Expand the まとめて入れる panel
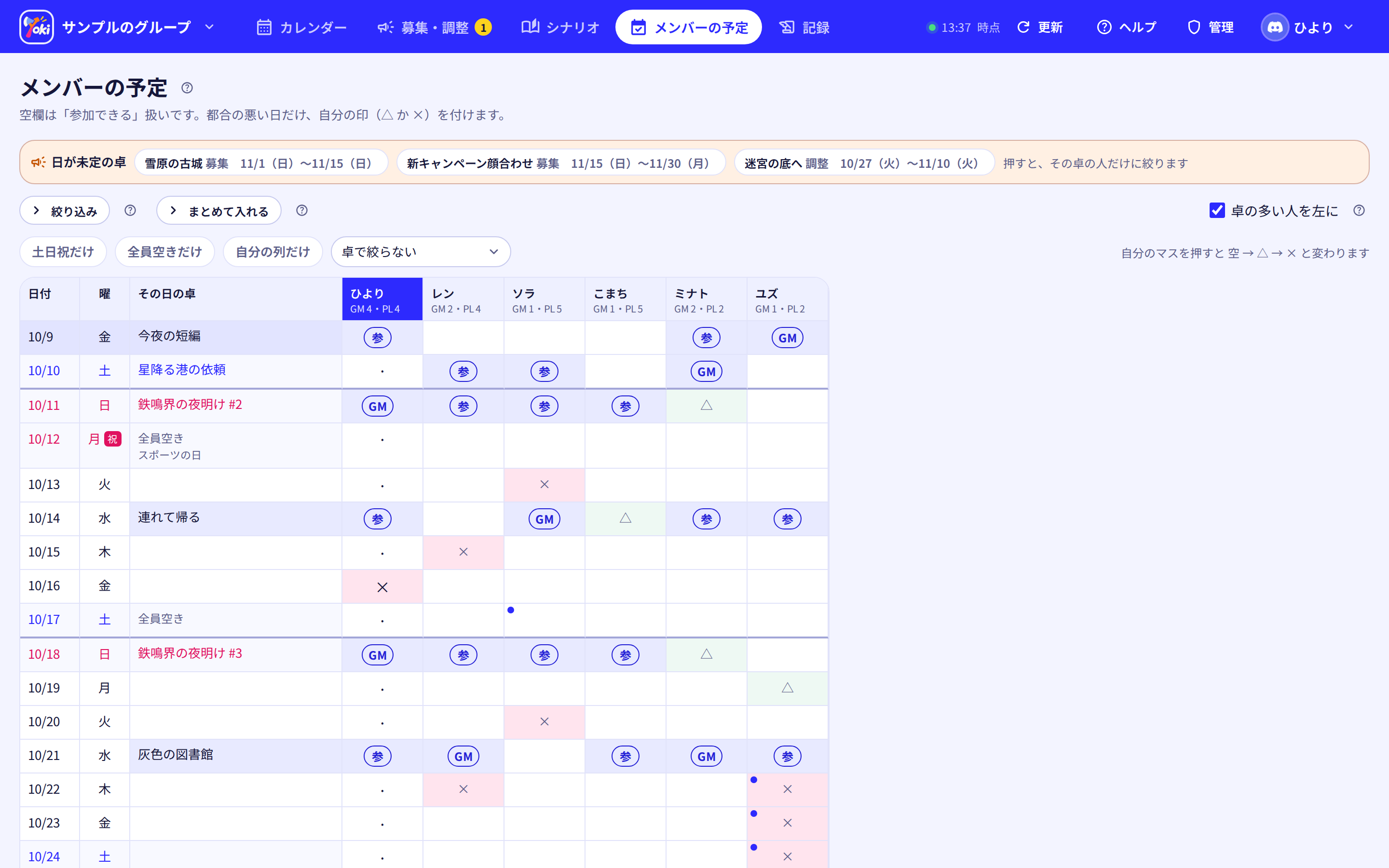 click(218, 211)
